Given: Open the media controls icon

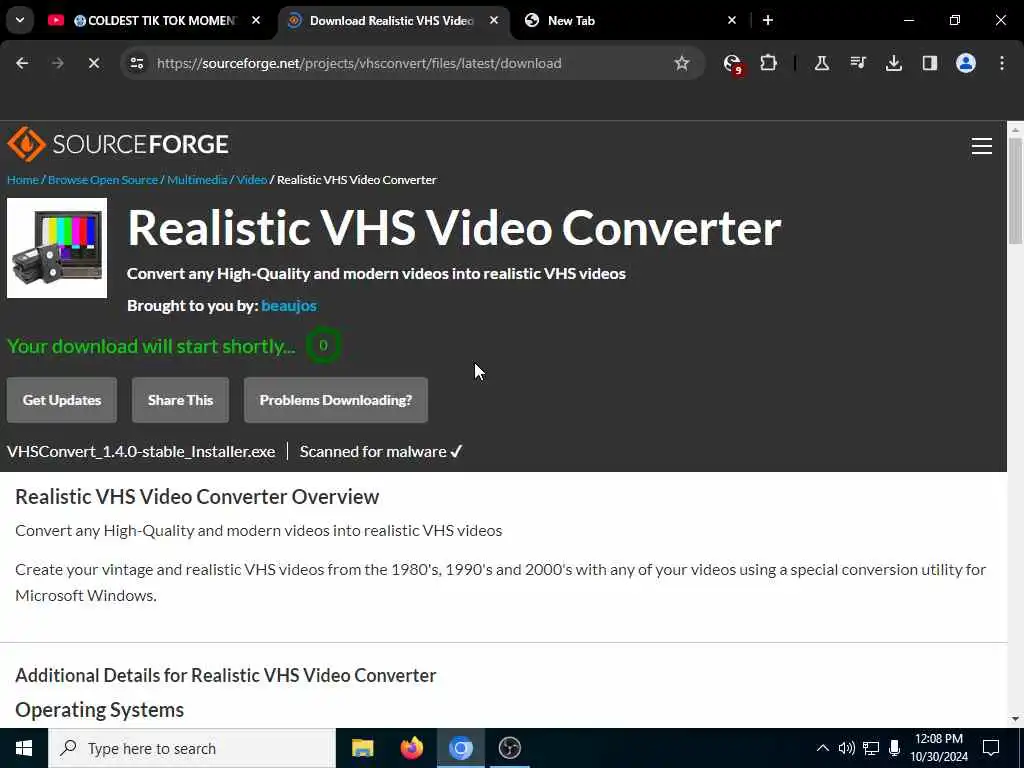Looking at the screenshot, I should click(x=857, y=63).
